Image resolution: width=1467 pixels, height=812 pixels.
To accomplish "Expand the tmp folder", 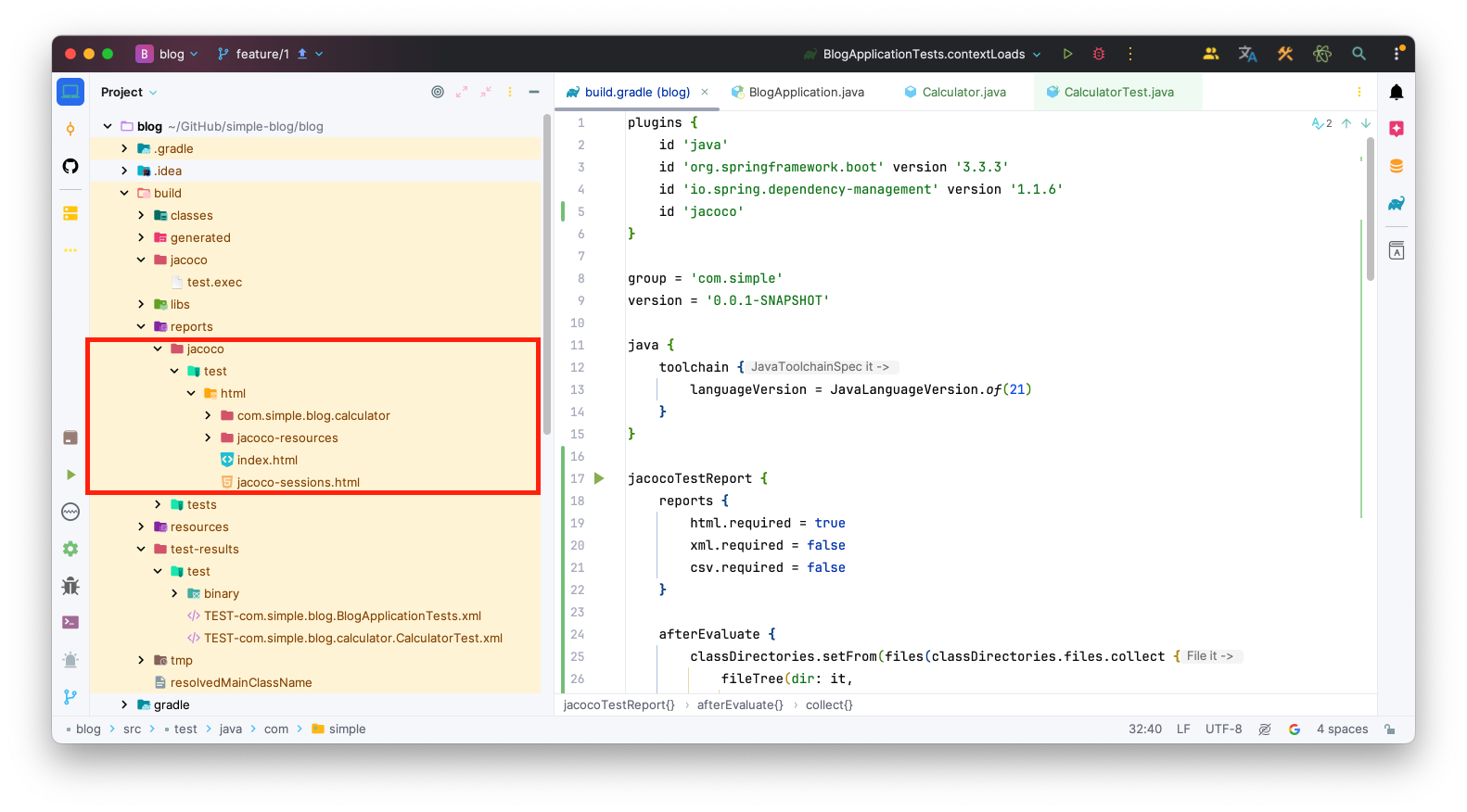I will [141, 660].
